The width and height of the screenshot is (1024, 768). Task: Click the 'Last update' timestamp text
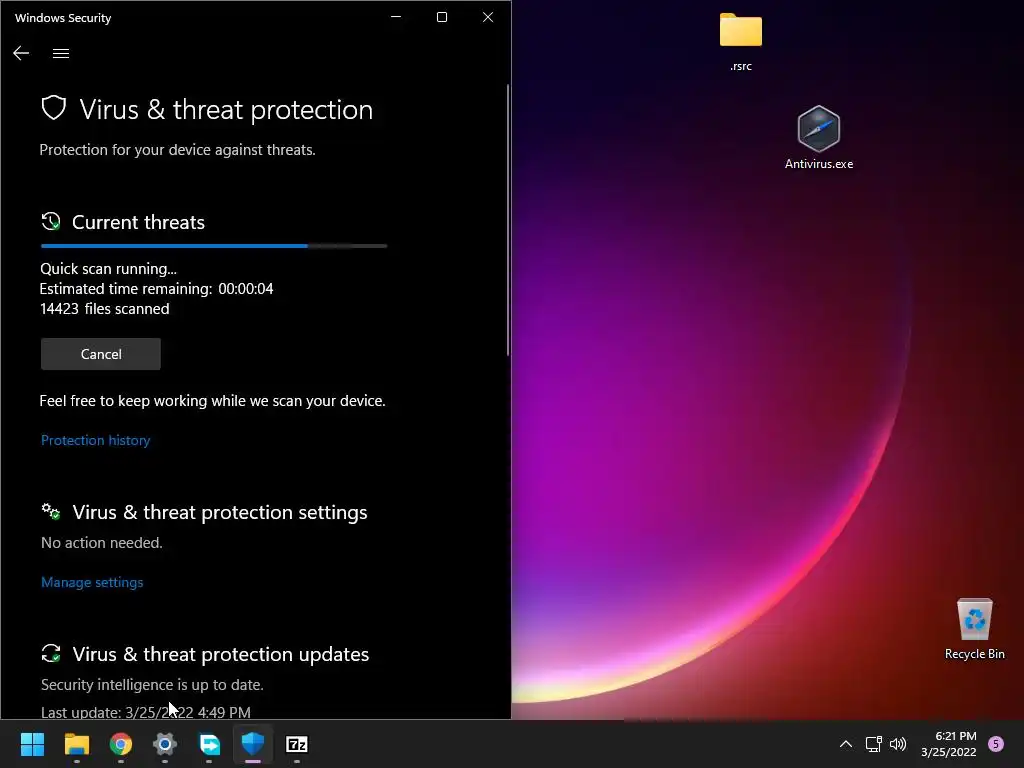pos(146,712)
